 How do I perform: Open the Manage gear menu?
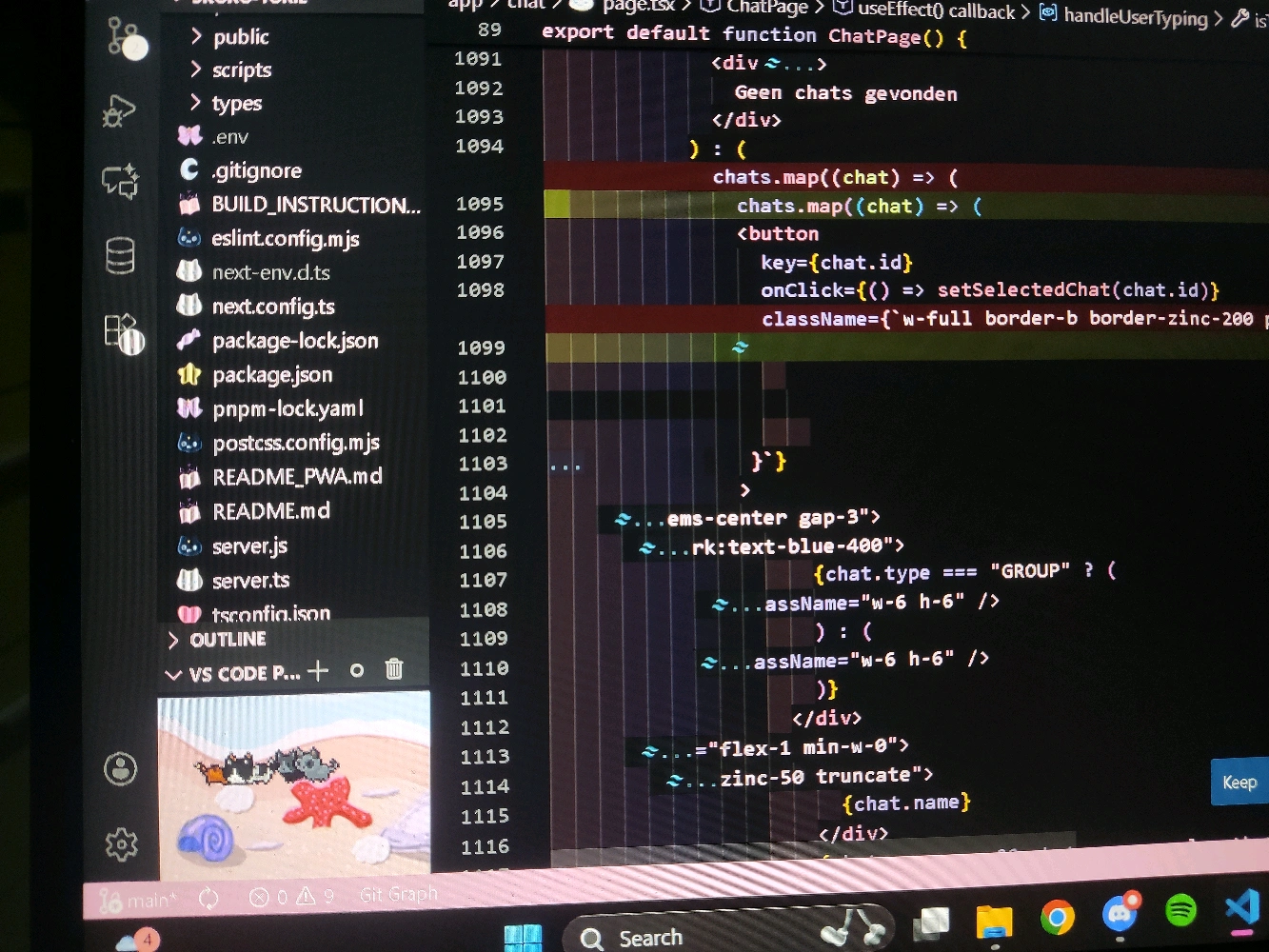122,843
